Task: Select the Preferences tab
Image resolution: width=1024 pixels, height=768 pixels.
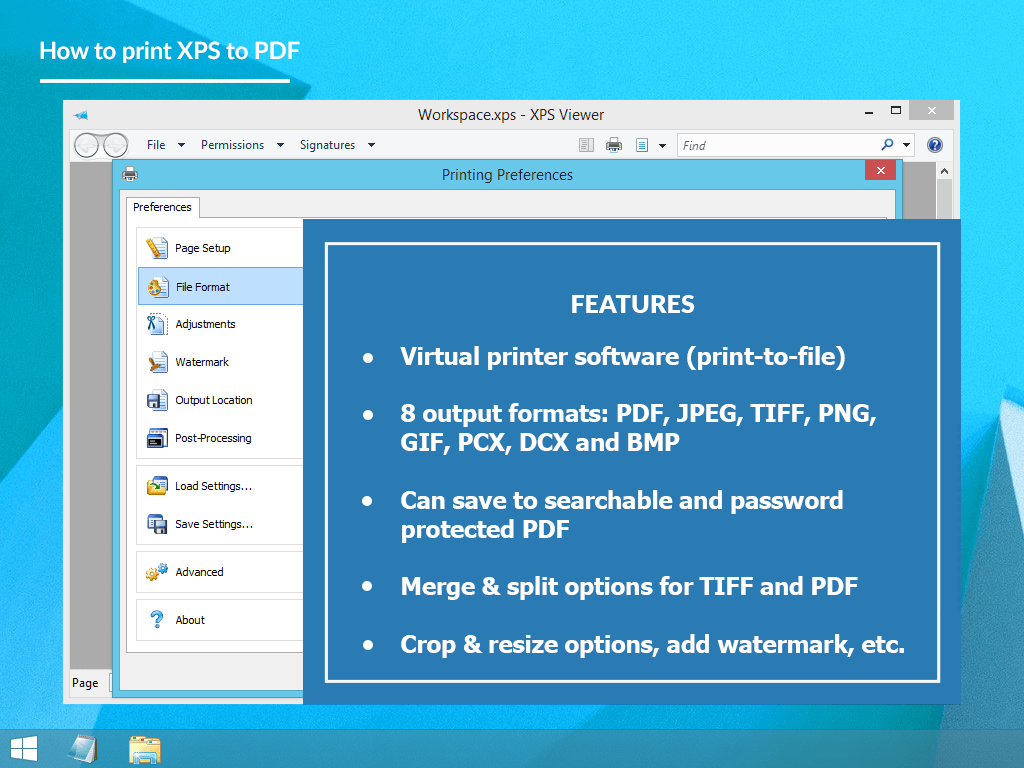Action: (x=163, y=207)
